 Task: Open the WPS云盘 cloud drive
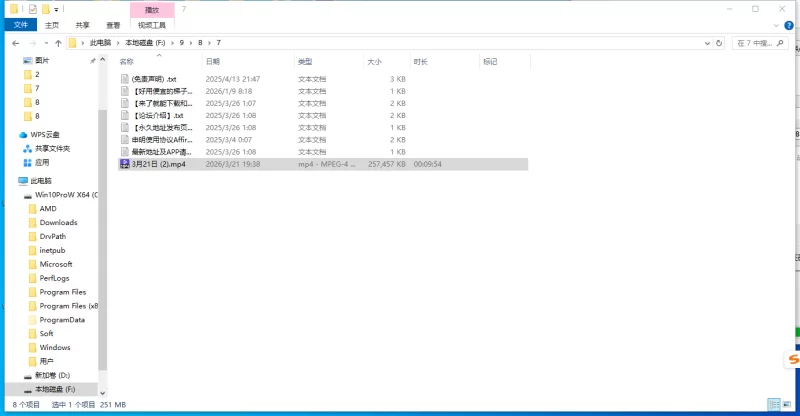[45, 134]
